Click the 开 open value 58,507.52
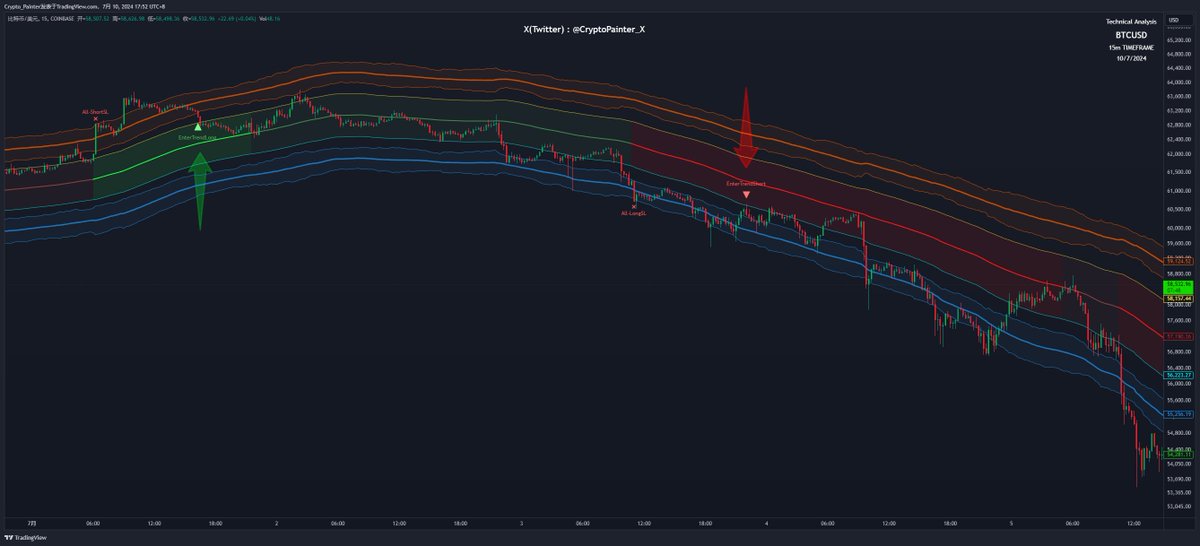This screenshot has height=546, width=1200. [94, 18]
